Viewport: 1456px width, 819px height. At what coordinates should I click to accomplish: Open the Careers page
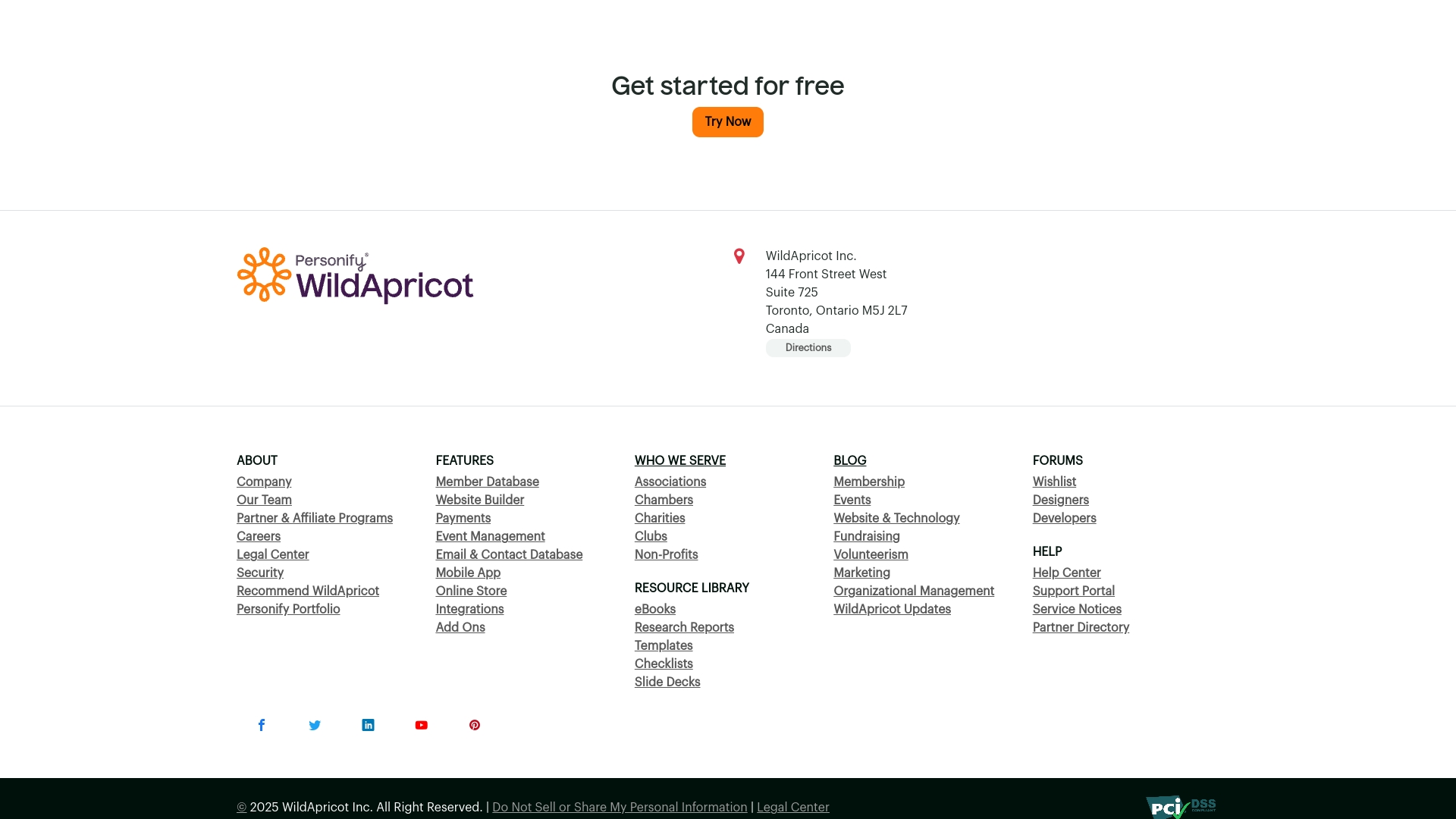pyautogui.click(x=258, y=536)
